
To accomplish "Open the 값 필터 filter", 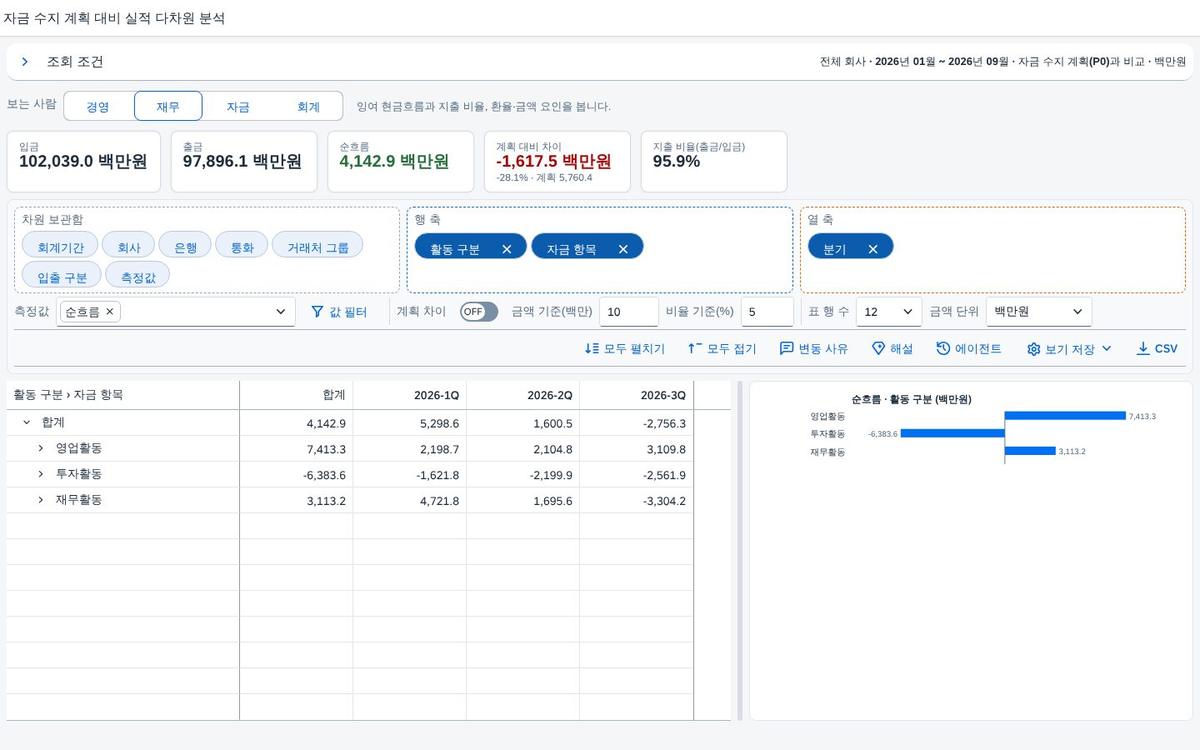I will pos(340,312).
